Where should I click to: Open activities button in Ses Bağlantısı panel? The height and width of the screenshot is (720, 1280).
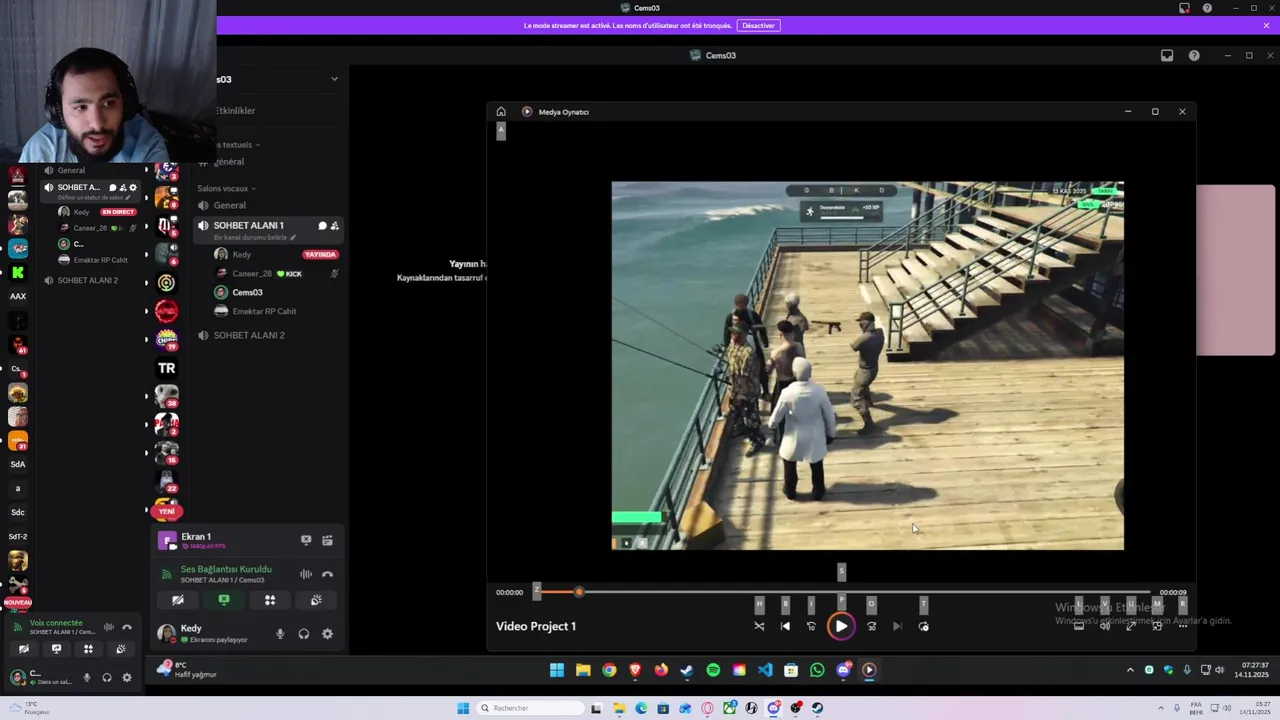pyautogui.click(x=270, y=600)
